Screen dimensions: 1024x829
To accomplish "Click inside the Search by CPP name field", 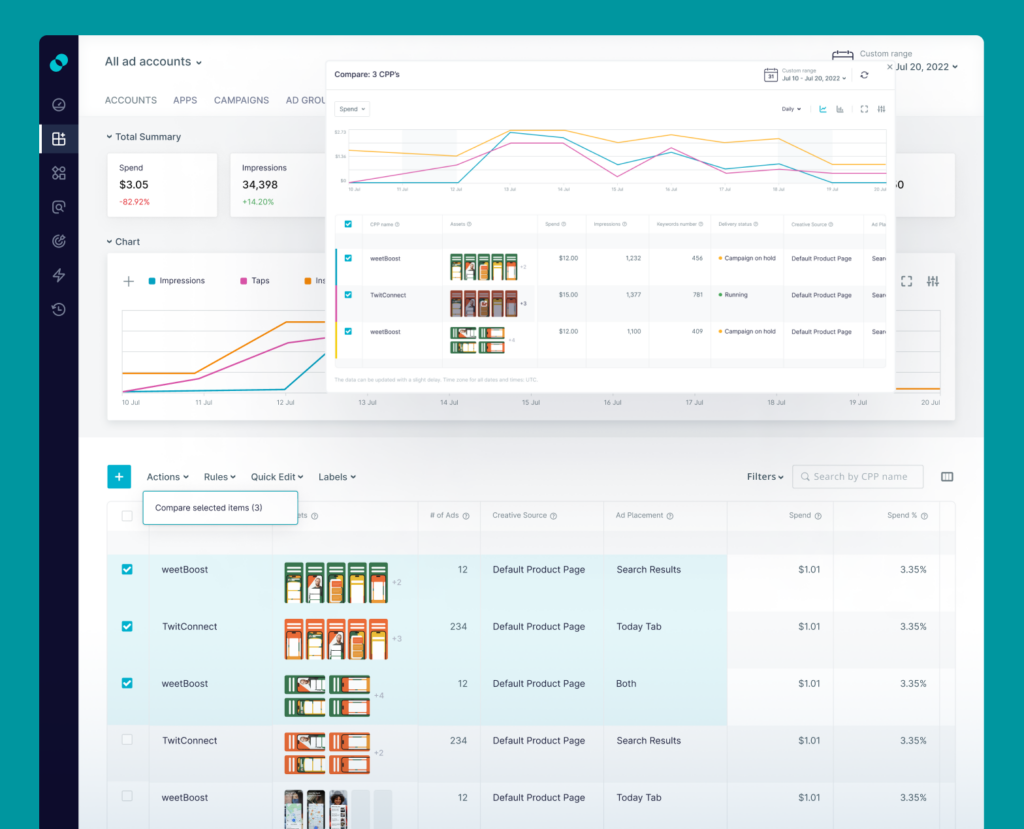I will 857,477.
